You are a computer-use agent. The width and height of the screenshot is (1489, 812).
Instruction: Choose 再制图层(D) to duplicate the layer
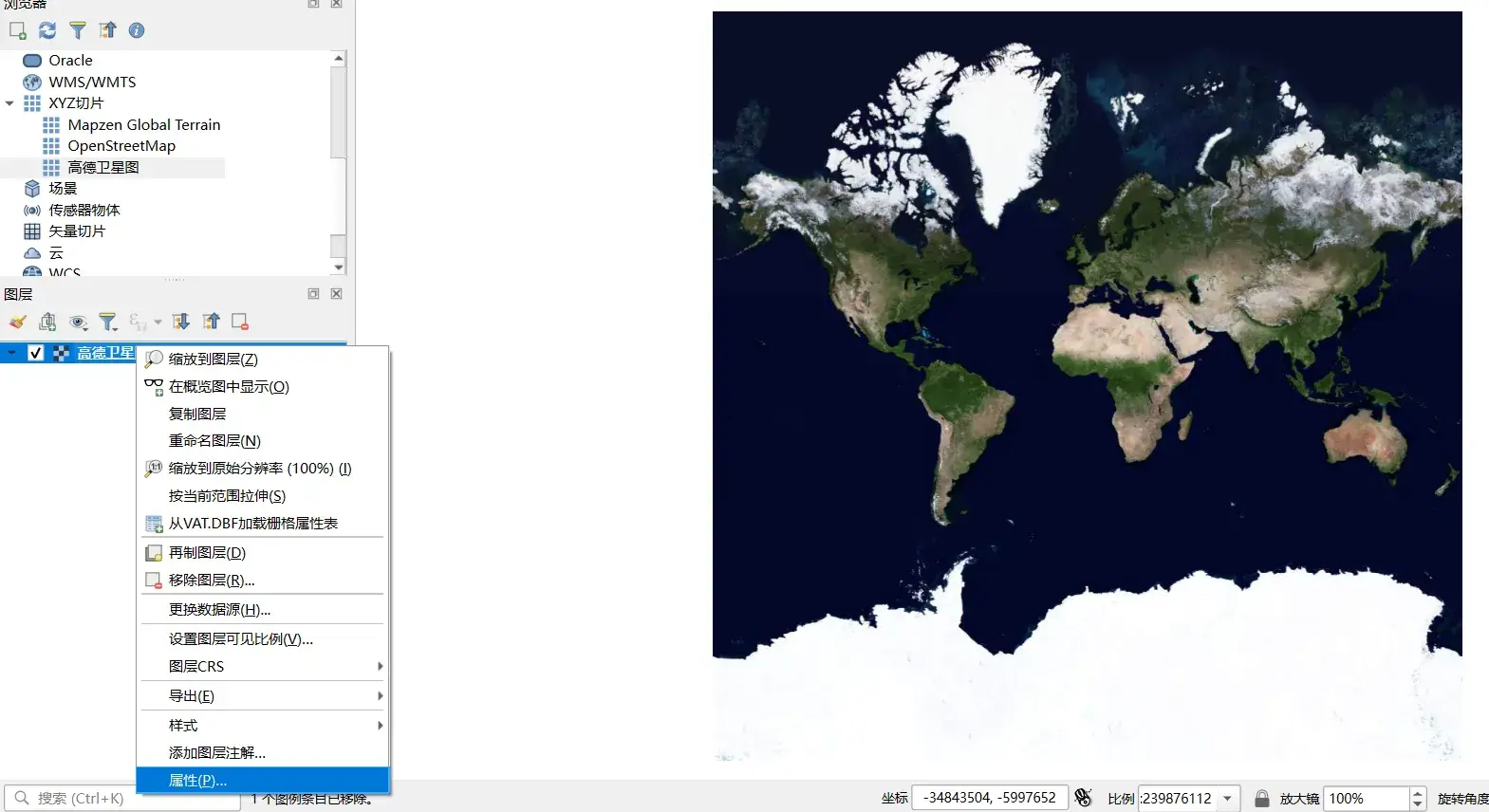point(263,553)
